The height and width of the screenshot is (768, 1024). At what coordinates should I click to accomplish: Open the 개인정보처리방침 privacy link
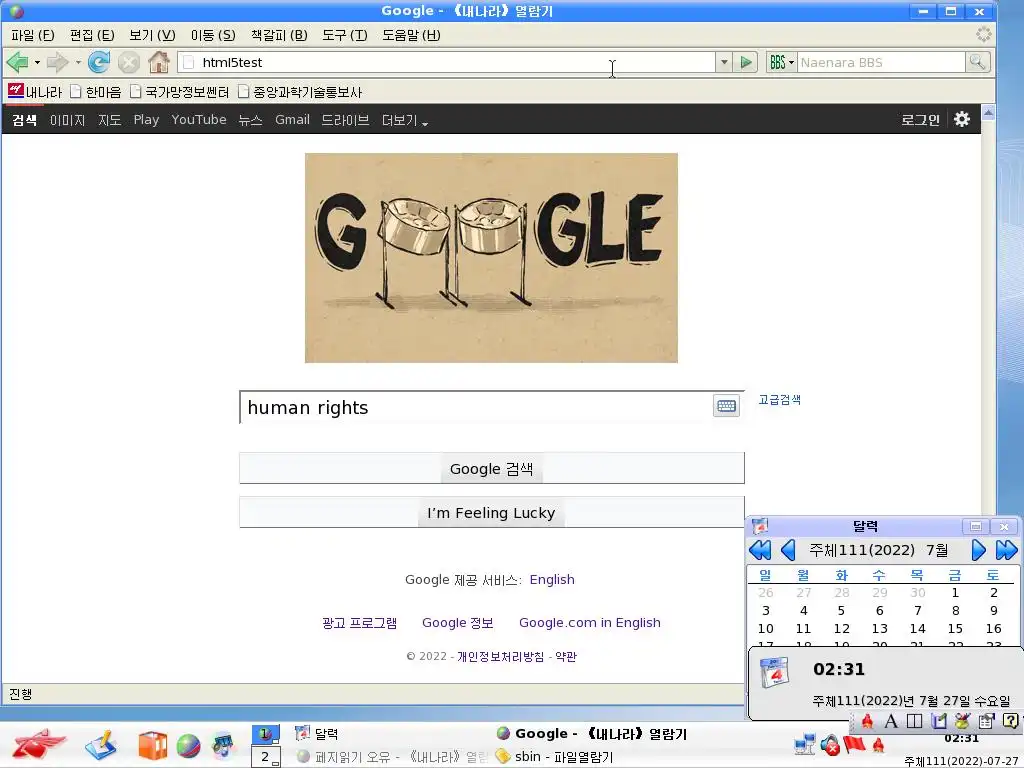pyautogui.click(x=500, y=656)
